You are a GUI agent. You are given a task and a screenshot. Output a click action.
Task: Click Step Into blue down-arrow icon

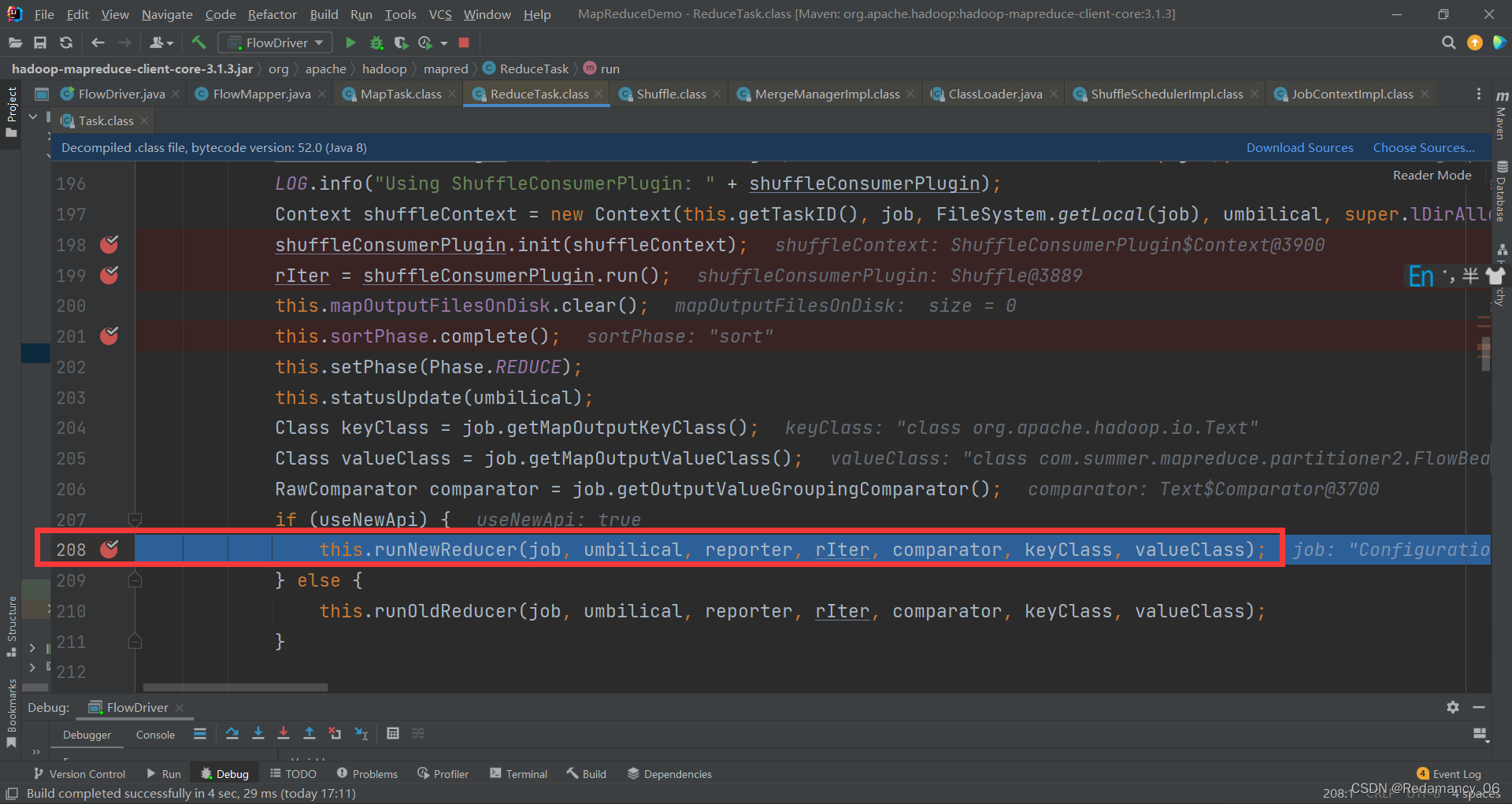258,733
